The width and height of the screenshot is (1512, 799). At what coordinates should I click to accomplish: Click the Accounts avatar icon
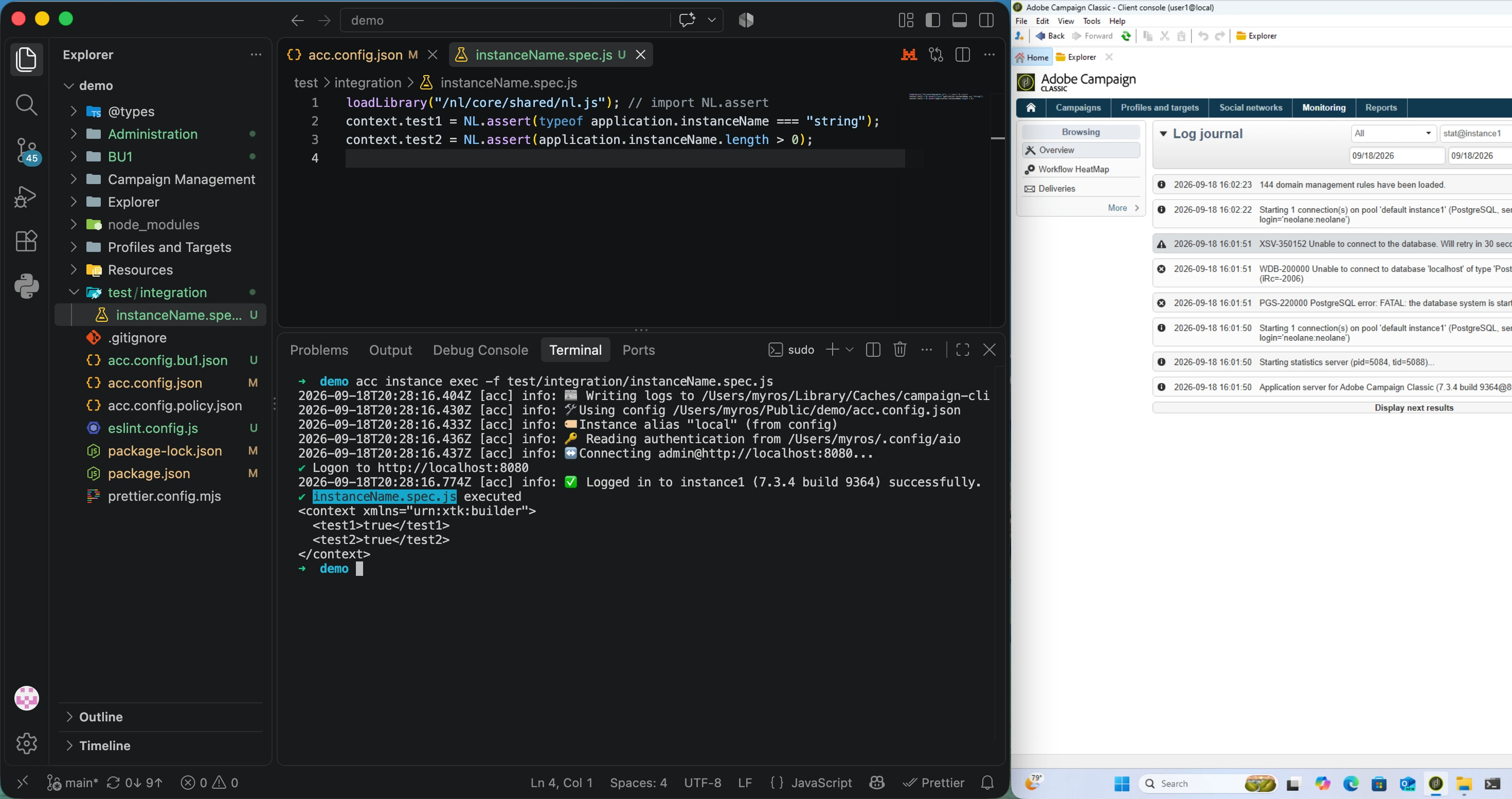click(x=26, y=698)
